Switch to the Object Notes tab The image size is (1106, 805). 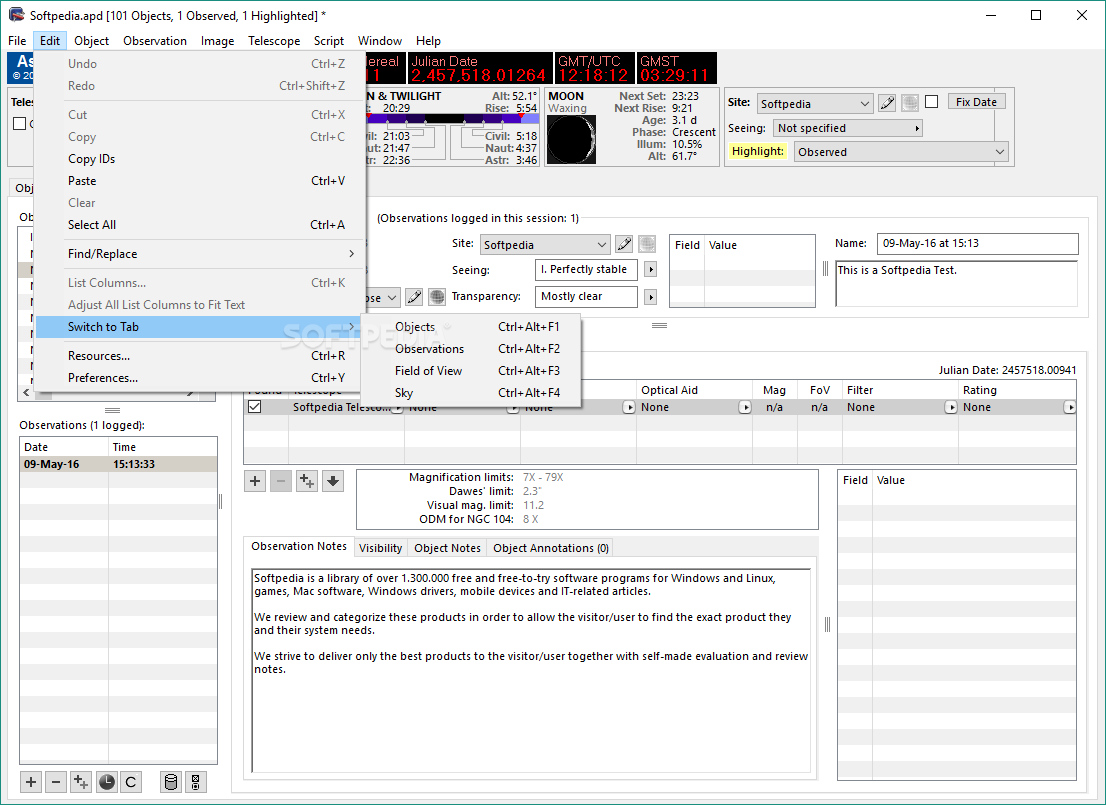(447, 548)
